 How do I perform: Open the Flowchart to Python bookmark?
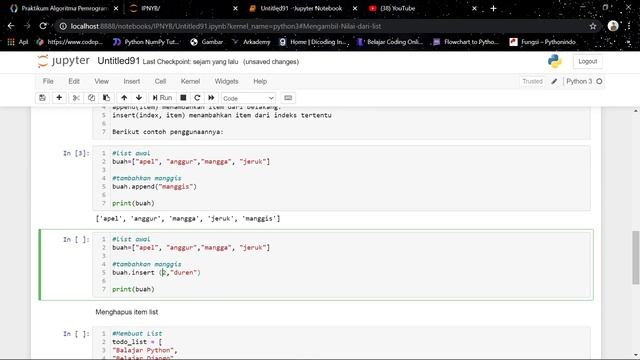[466, 42]
